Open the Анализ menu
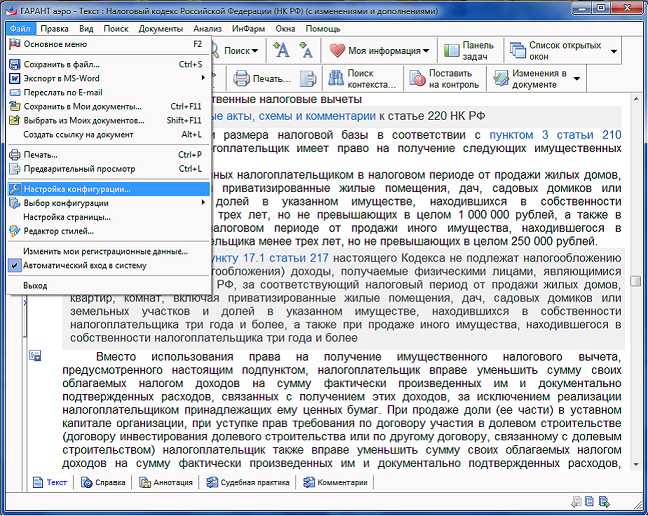The width and height of the screenshot is (648, 516). pyautogui.click(x=207, y=29)
